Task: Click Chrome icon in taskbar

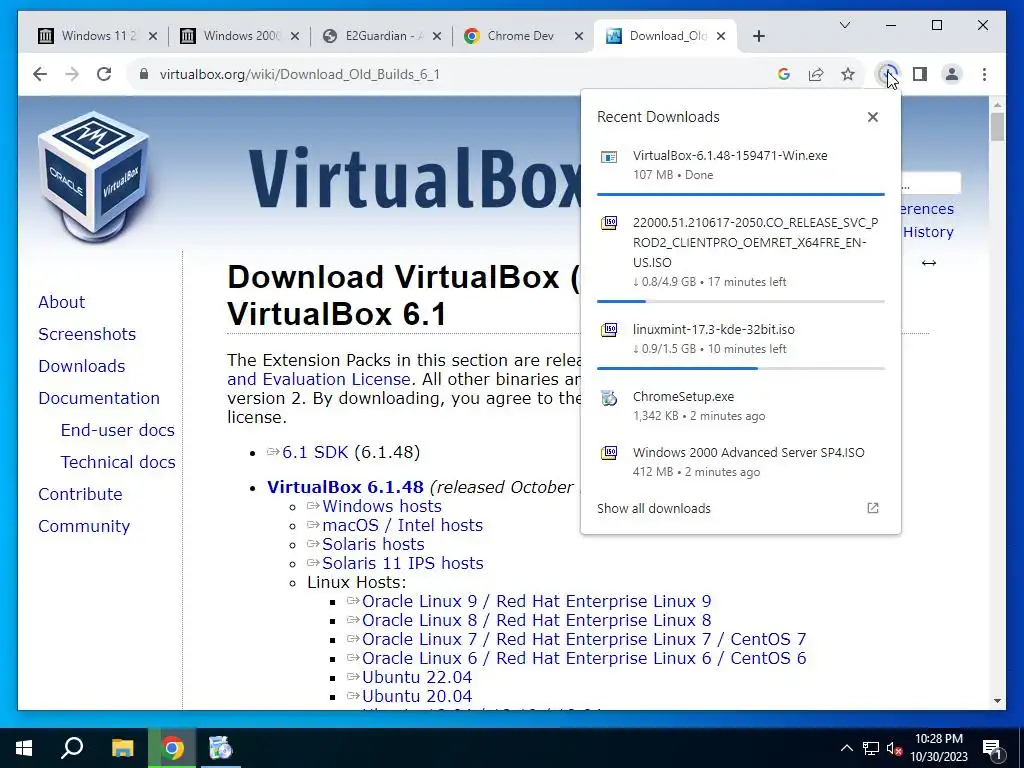Action: [x=172, y=748]
